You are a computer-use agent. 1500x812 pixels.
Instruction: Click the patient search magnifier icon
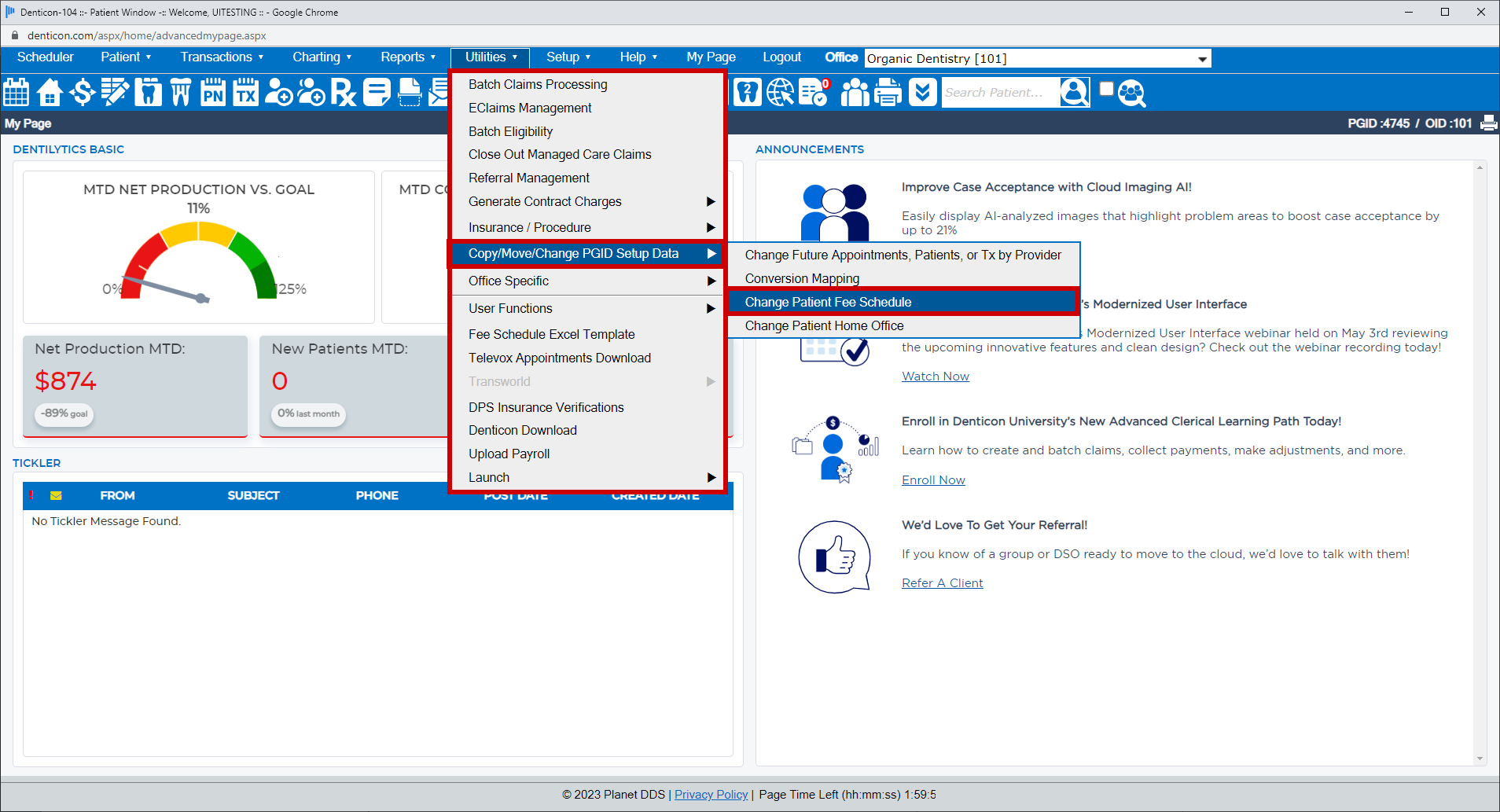pos(1074,93)
